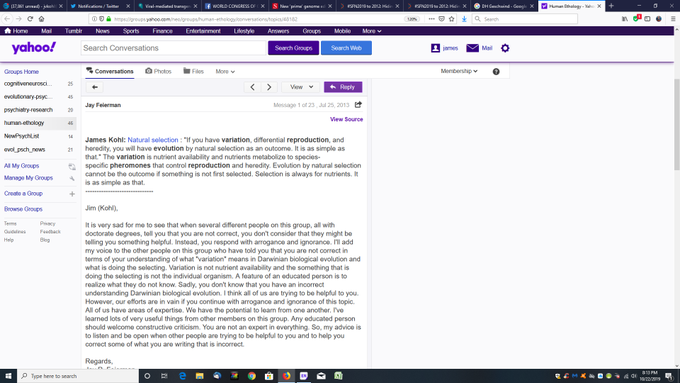Switch to the Notifications / Twitter tab

tap(100, 6)
